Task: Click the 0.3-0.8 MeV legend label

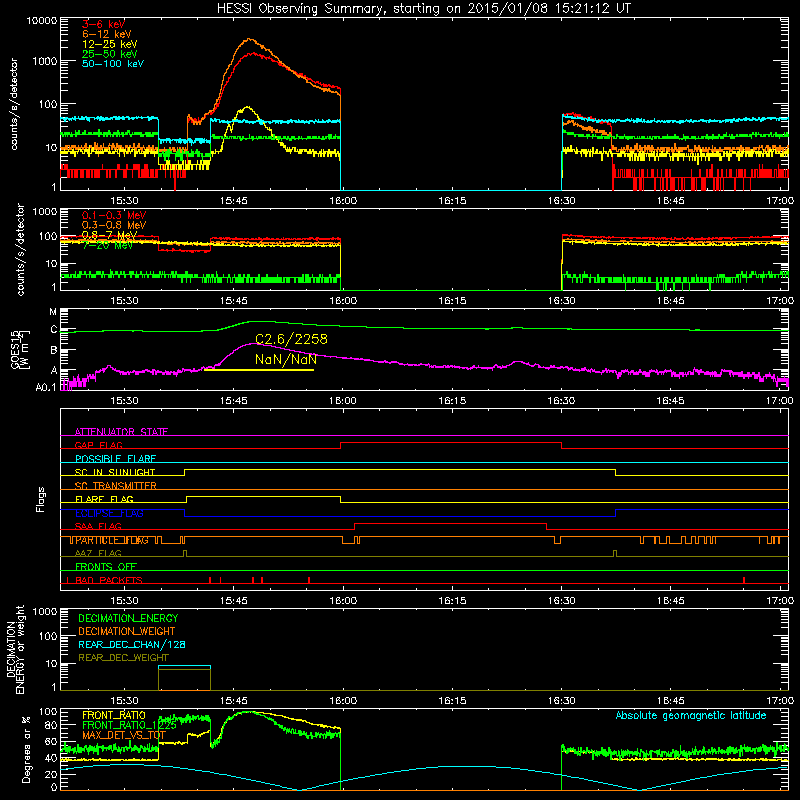Action: tap(114, 225)
